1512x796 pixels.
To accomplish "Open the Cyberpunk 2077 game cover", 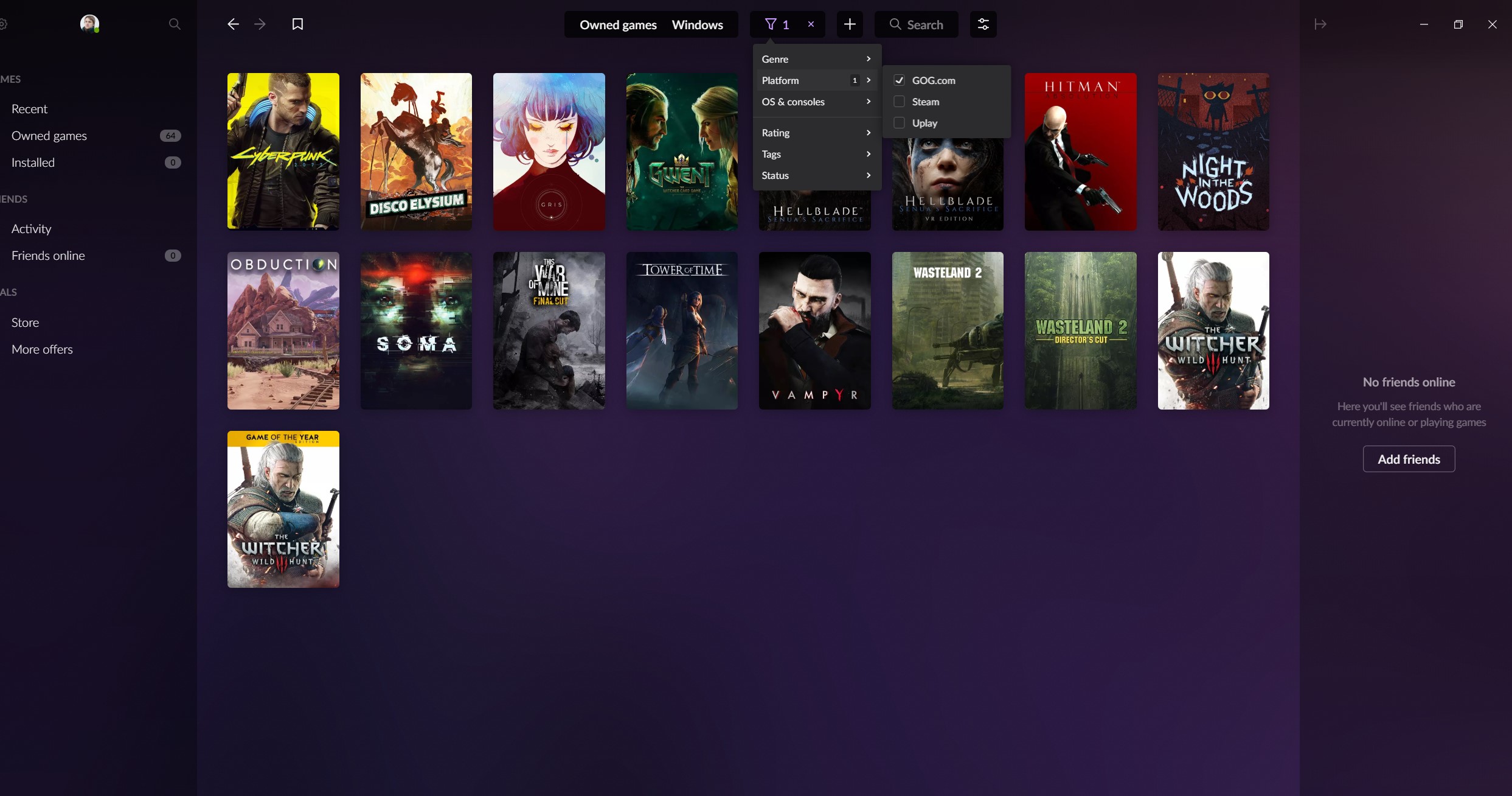I will (283, 152).
